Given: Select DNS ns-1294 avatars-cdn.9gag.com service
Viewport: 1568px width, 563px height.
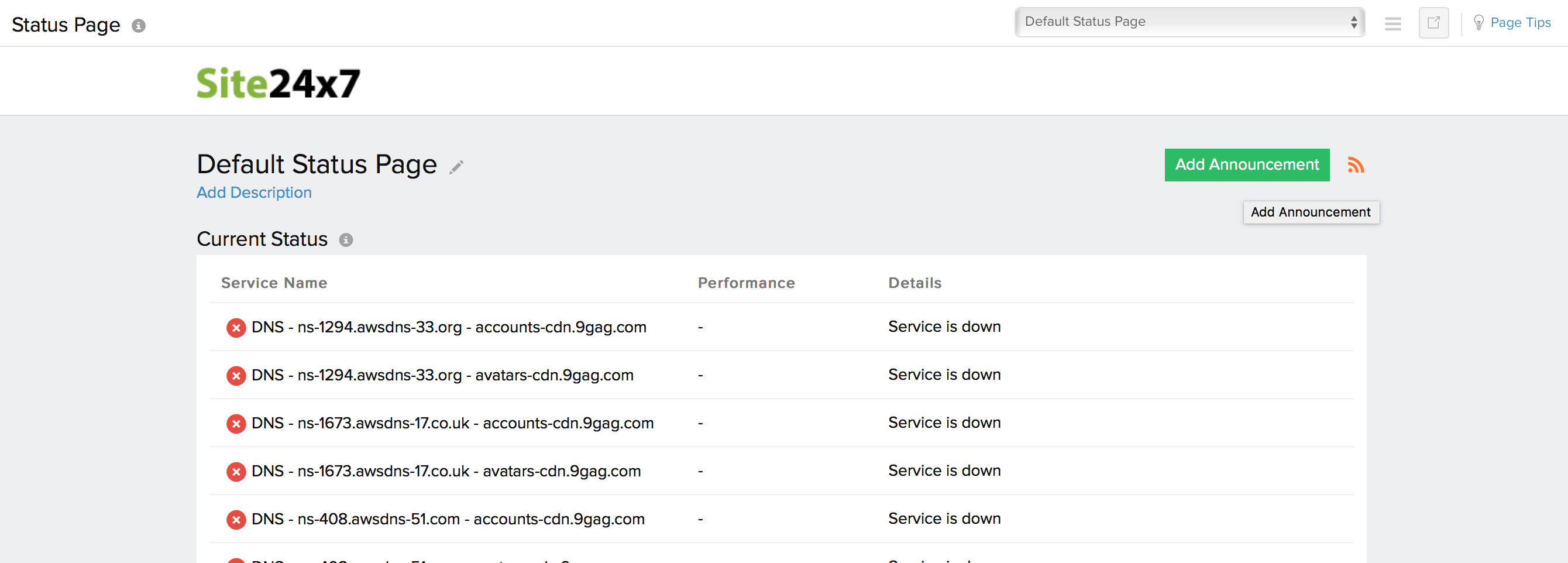Looking at the screenshot, I should (x=442, y=376).
